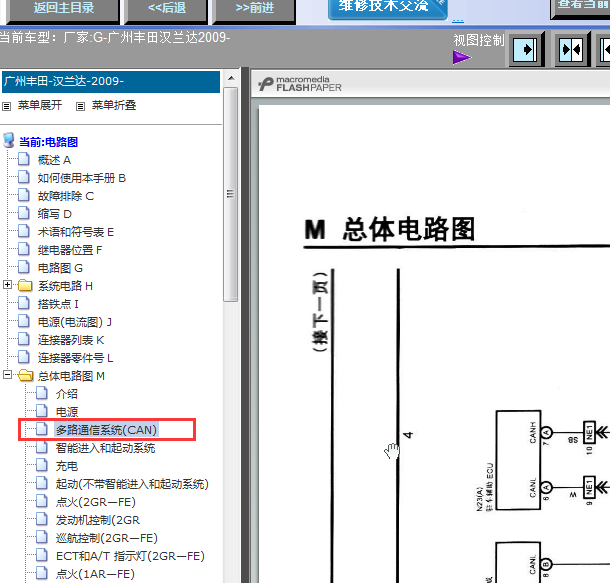Click the M 总体电路图 document title
This screenshot has width=610, height=583.
(390, 229)
